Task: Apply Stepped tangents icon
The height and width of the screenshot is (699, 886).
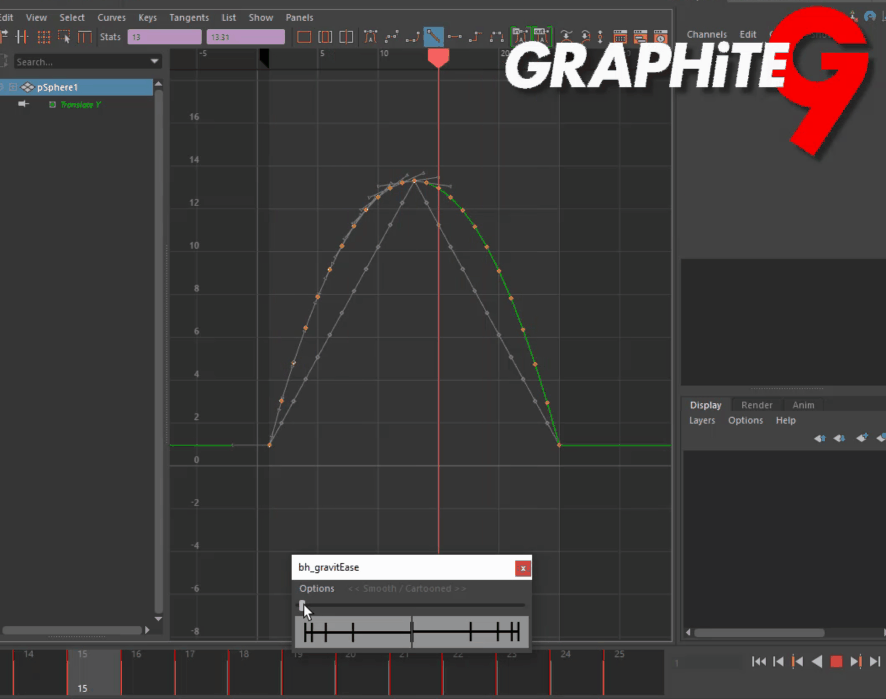Action: [x=475, y=37]
